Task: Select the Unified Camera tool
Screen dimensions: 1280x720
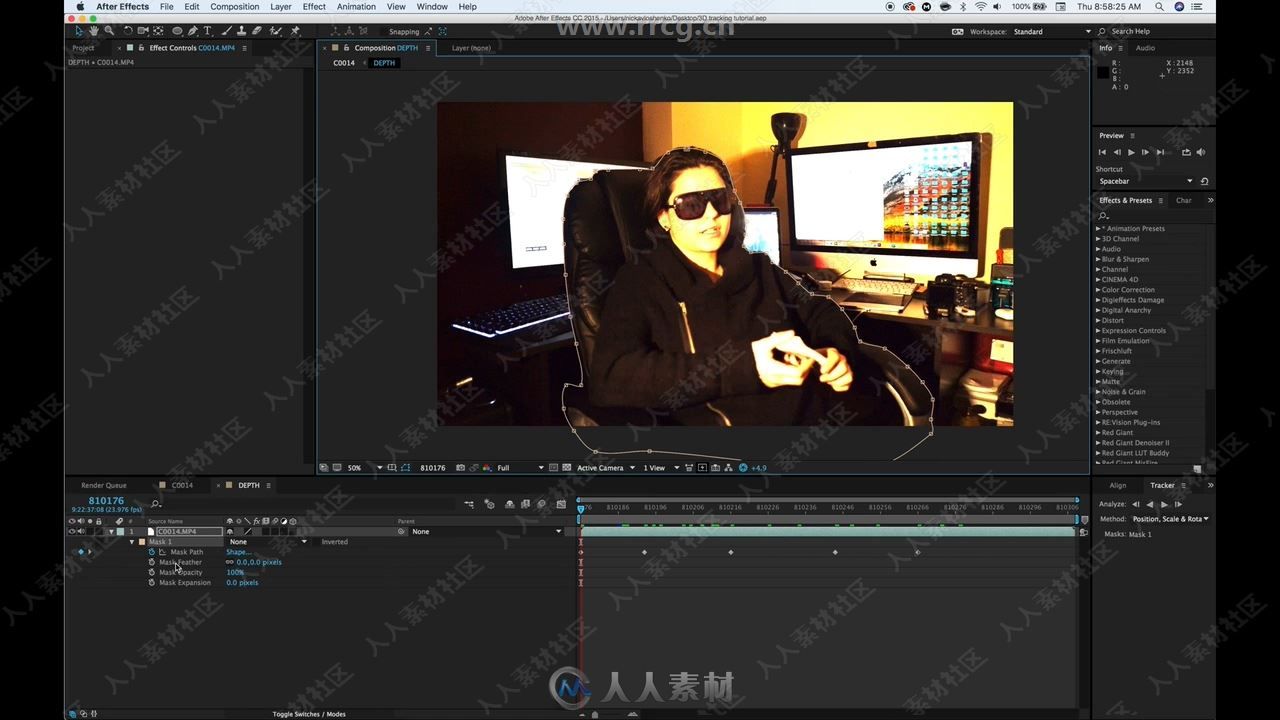Action: (x=143, y=31)
